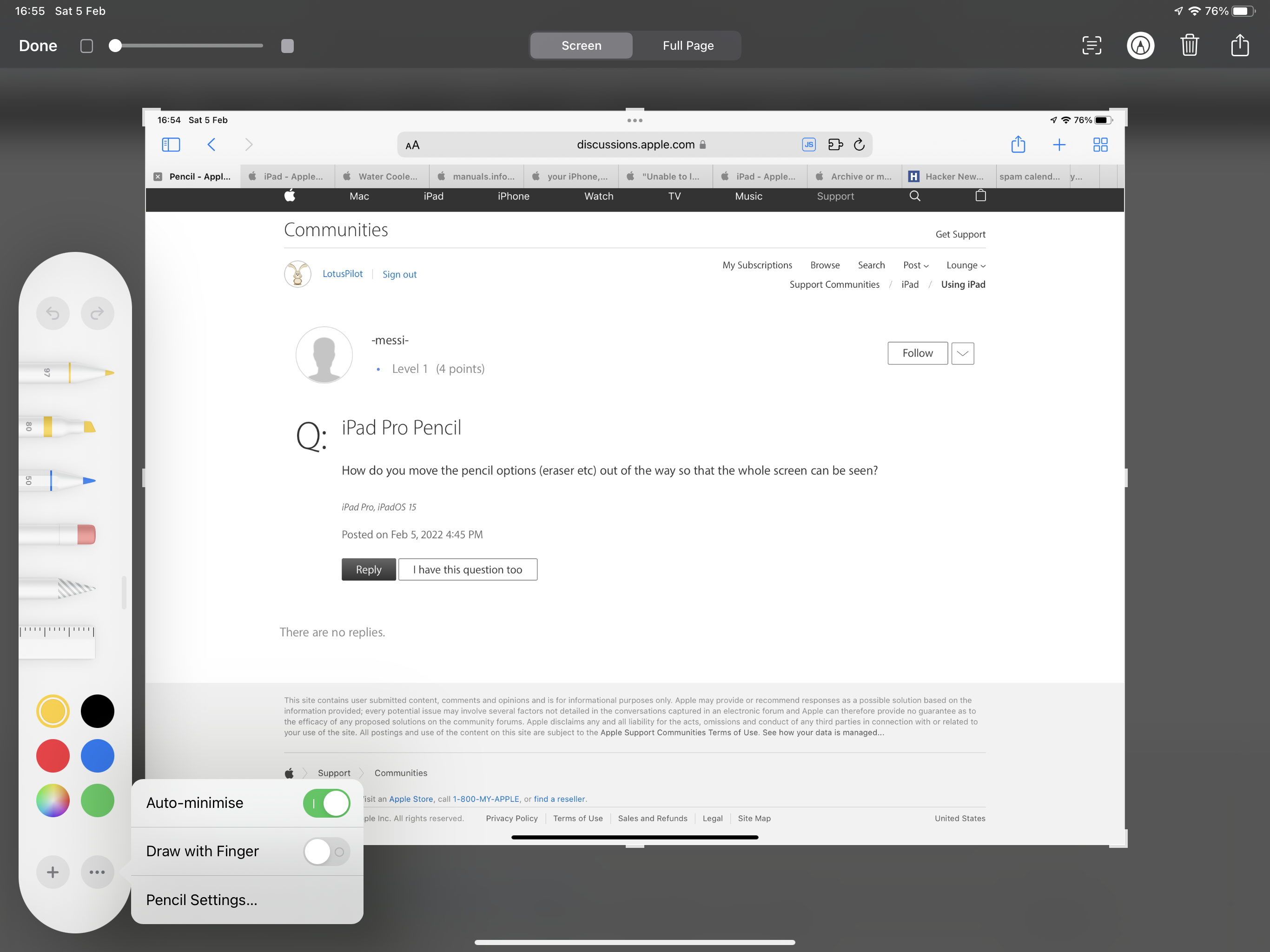
Task: Open Pencil Settings menu entry
Action: pyautogui.click(x=202, y=900)
